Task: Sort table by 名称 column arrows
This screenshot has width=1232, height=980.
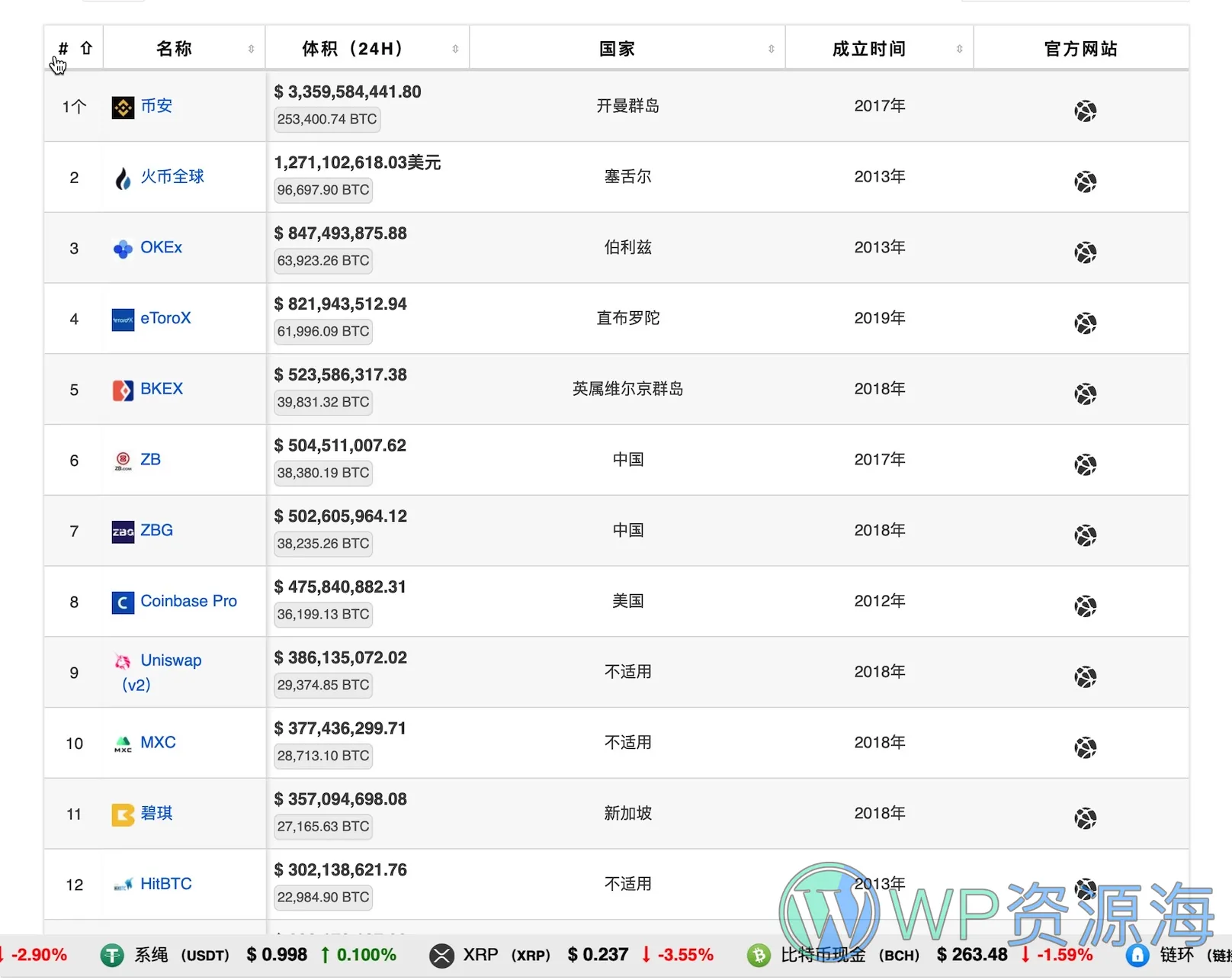Action: (250, 48)
